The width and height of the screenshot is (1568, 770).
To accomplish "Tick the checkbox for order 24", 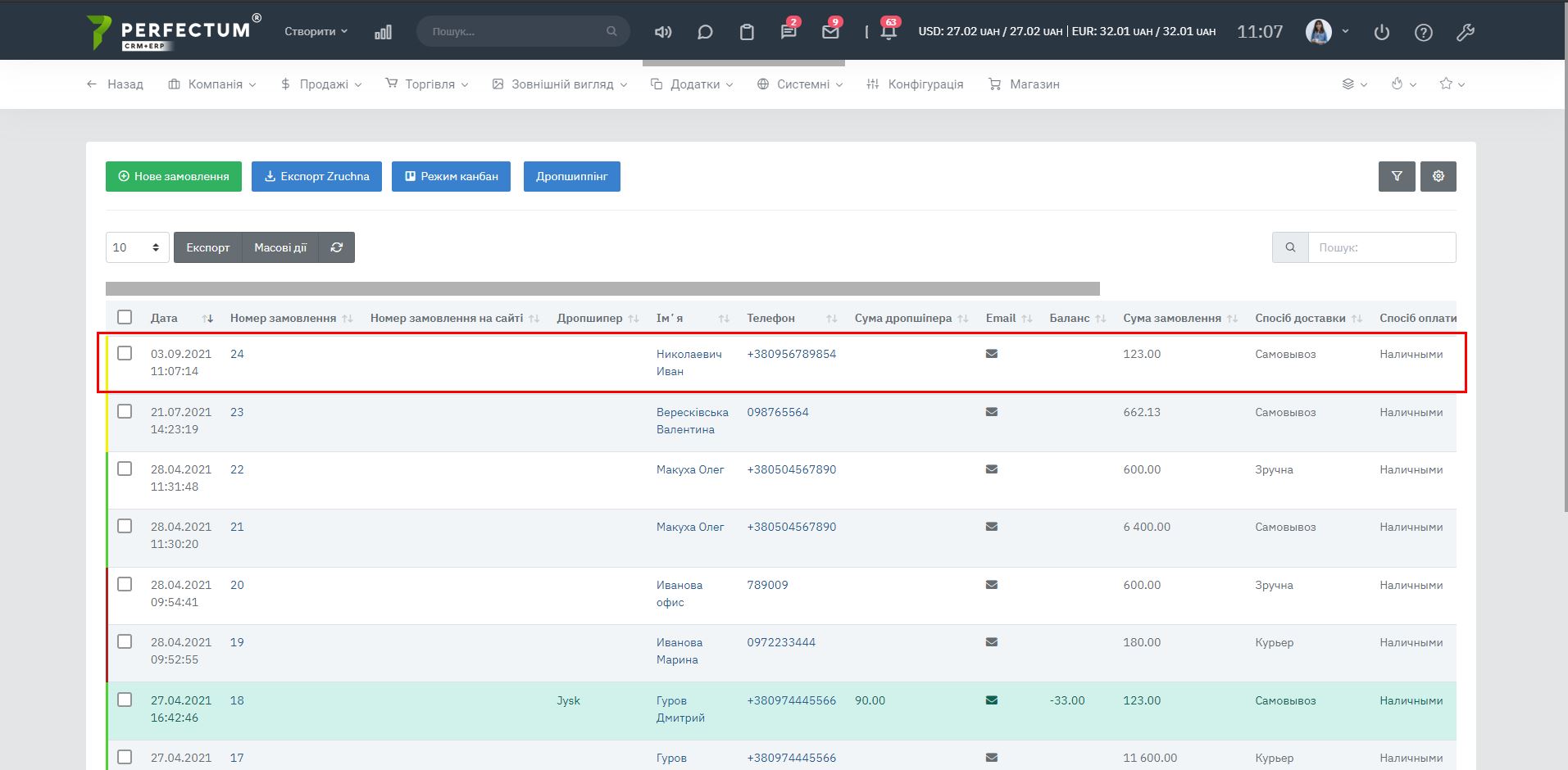I will pyautogui.click(x=125, y=353).
